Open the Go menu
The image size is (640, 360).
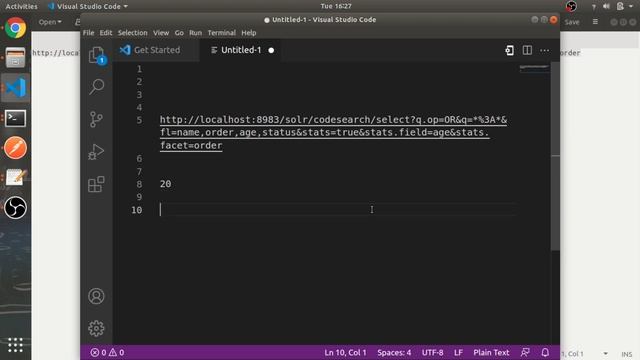pos(179,33)
